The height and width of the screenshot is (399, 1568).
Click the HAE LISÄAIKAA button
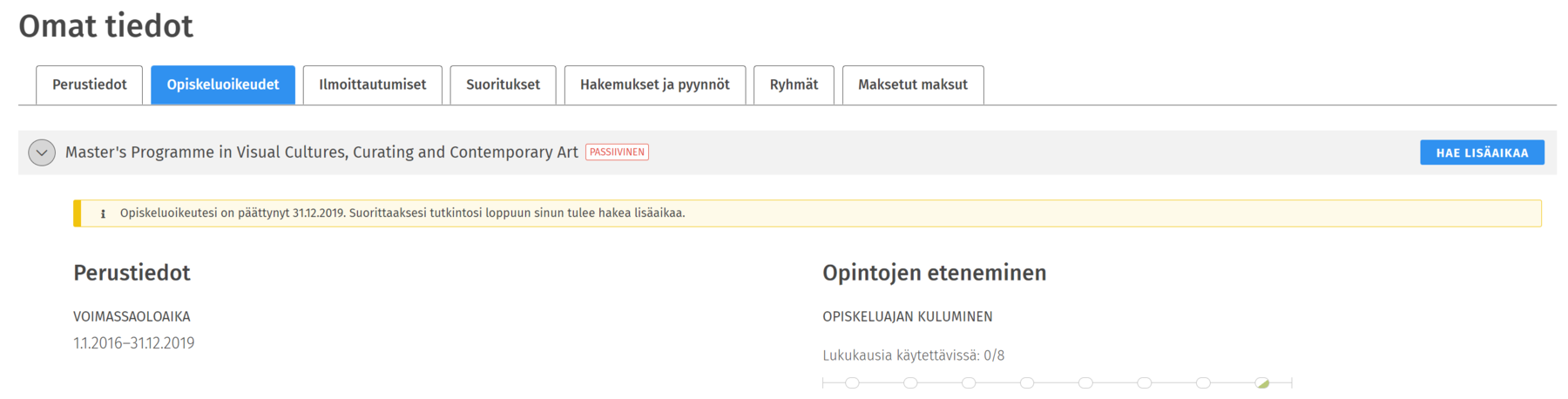(1481, 152)
